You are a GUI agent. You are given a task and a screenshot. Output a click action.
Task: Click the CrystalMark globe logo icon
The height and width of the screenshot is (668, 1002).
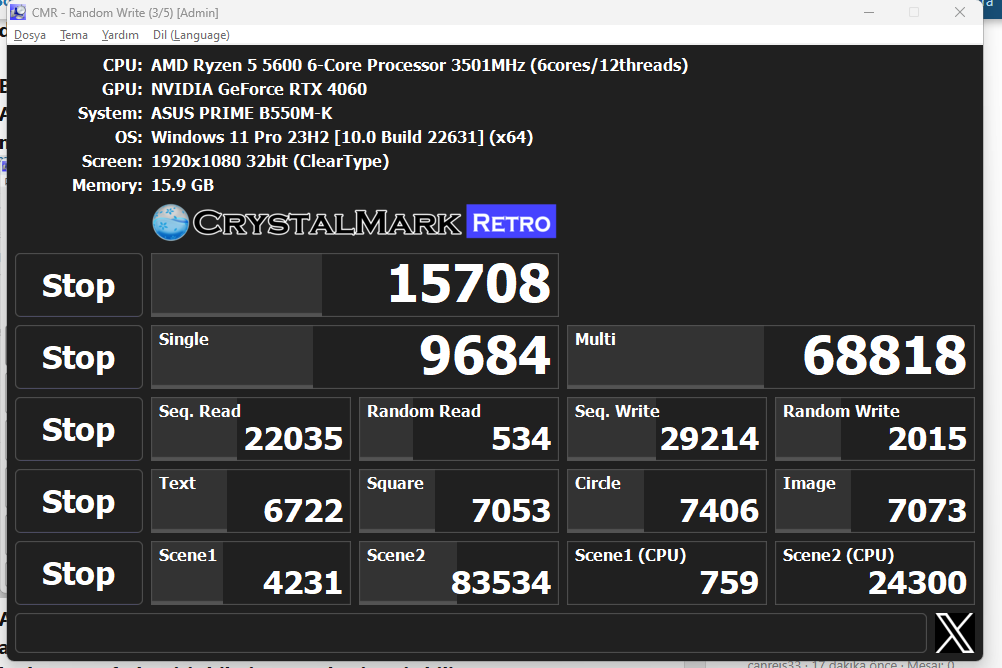click(171, 222)
